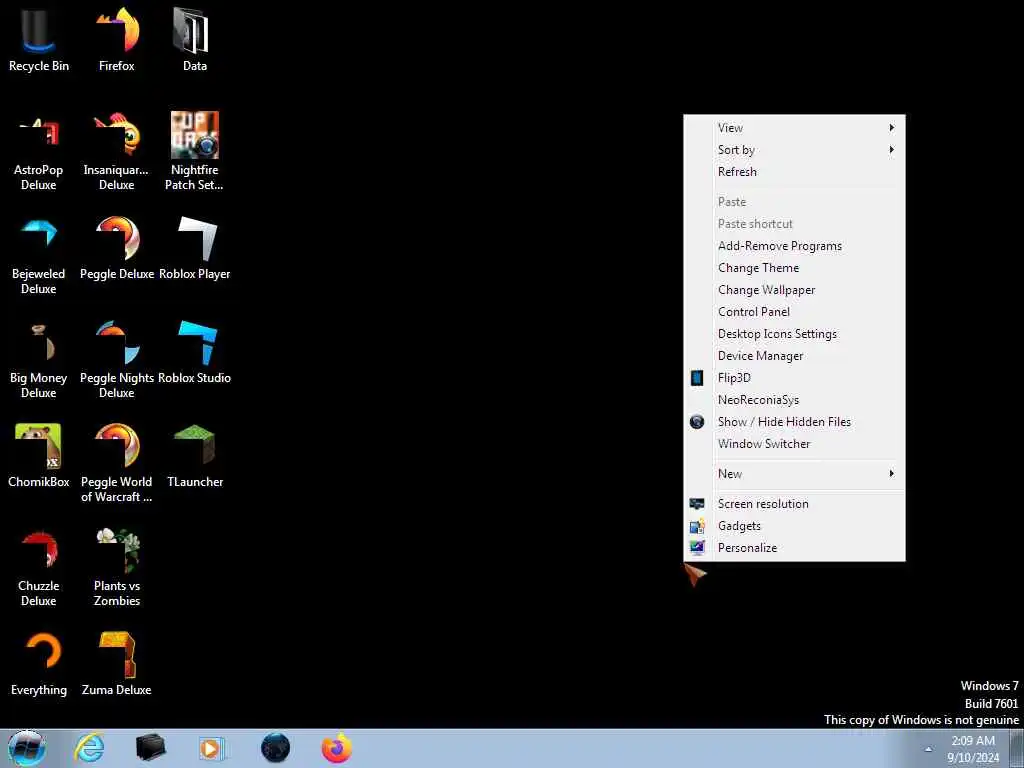Select the Everything desktop icon

(39, 664)
